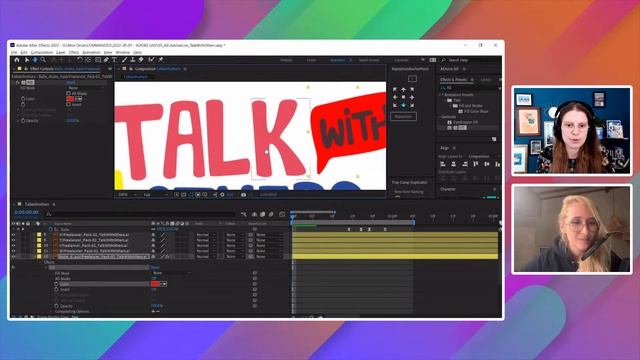Open the File menu

coord(14,53)
